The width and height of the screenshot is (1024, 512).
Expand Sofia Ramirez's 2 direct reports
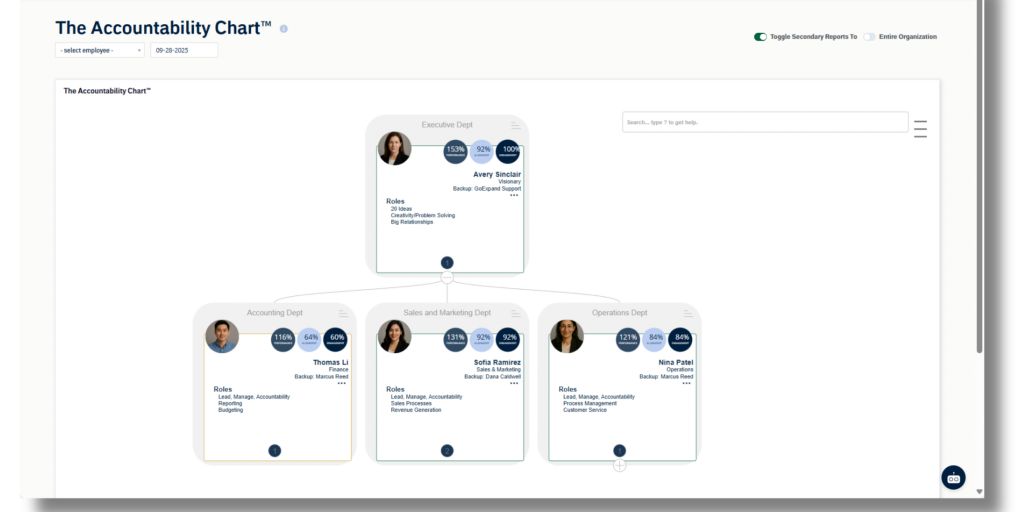447,451
